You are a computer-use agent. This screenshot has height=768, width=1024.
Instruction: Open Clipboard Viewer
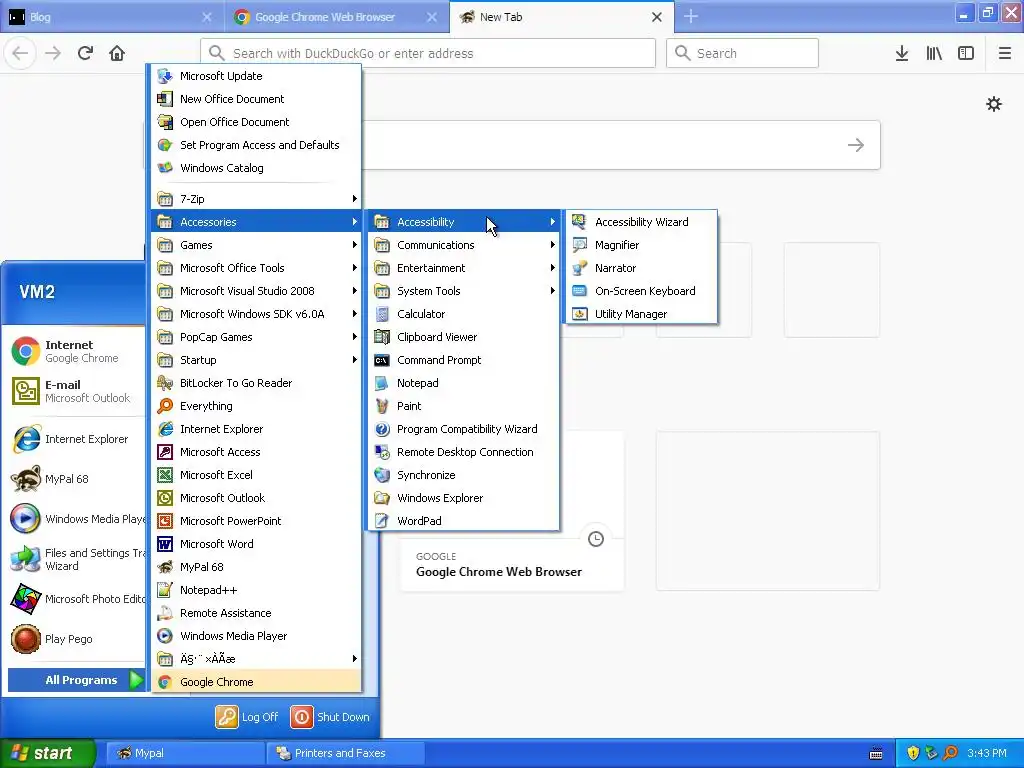(464, 337)
